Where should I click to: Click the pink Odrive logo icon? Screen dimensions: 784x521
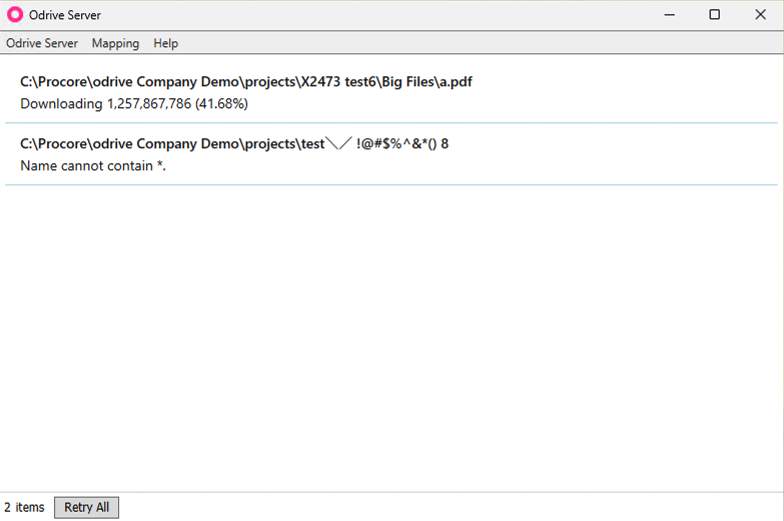point(15,15)
